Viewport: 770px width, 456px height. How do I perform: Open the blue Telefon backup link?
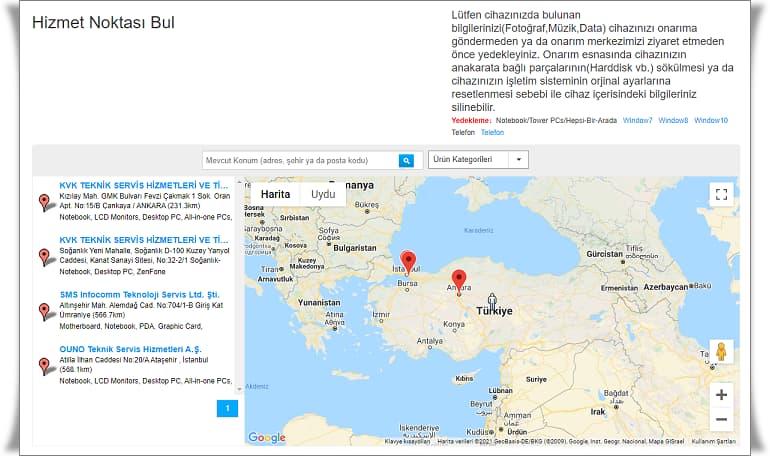point(492,133)
